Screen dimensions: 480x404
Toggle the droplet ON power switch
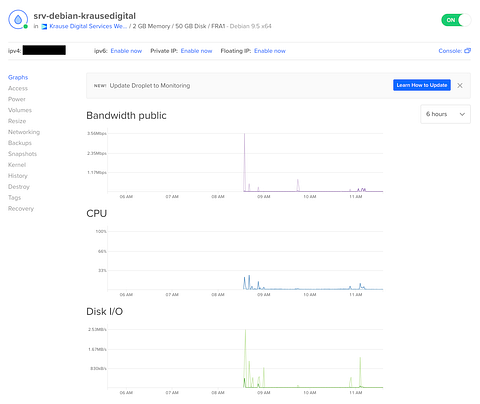coord(456,20)
